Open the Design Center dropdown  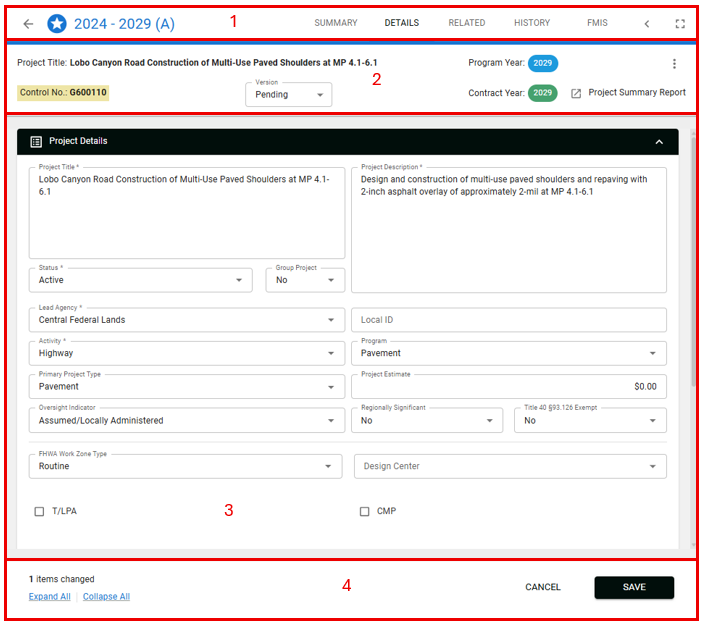tap(510, 467)
